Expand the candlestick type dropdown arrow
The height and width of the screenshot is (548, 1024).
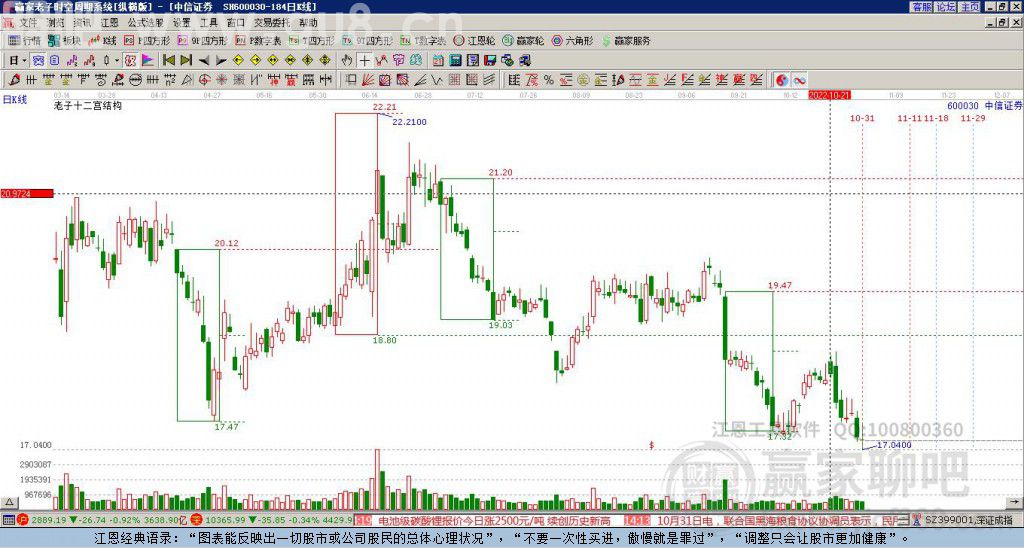click(x=117, y=61)
